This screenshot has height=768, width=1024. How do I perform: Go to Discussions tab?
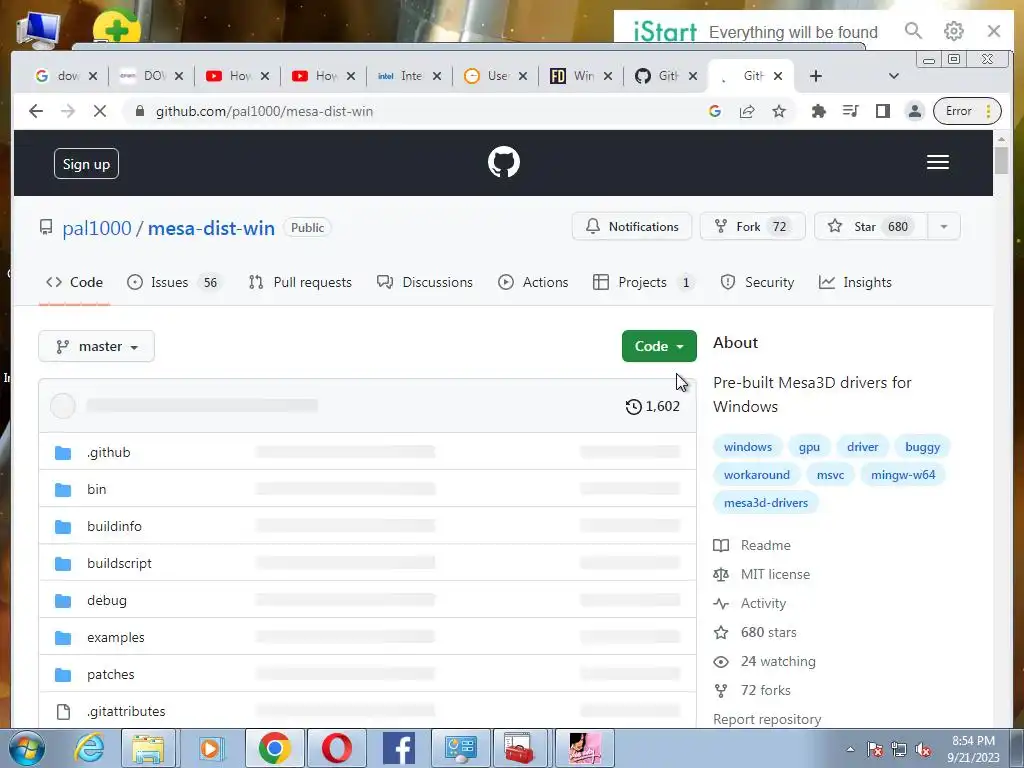[425, 282]
